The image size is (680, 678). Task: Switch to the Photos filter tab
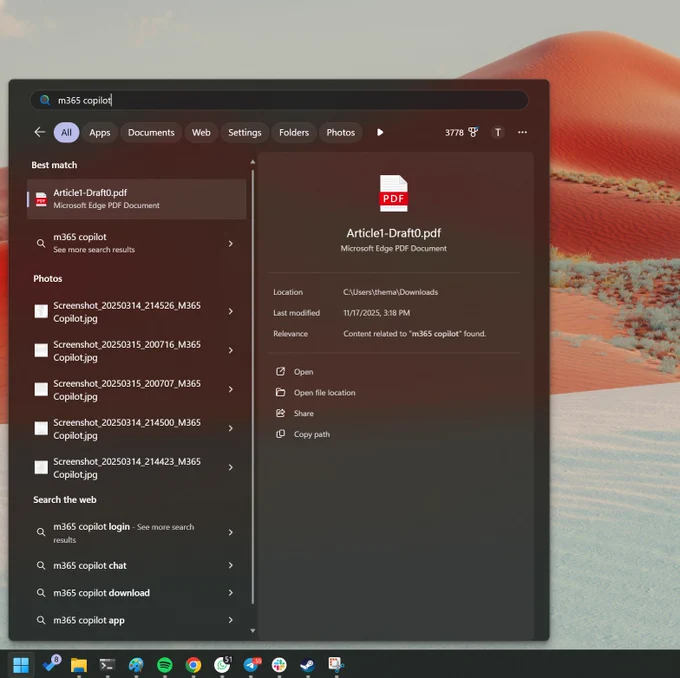pos(340,132)
